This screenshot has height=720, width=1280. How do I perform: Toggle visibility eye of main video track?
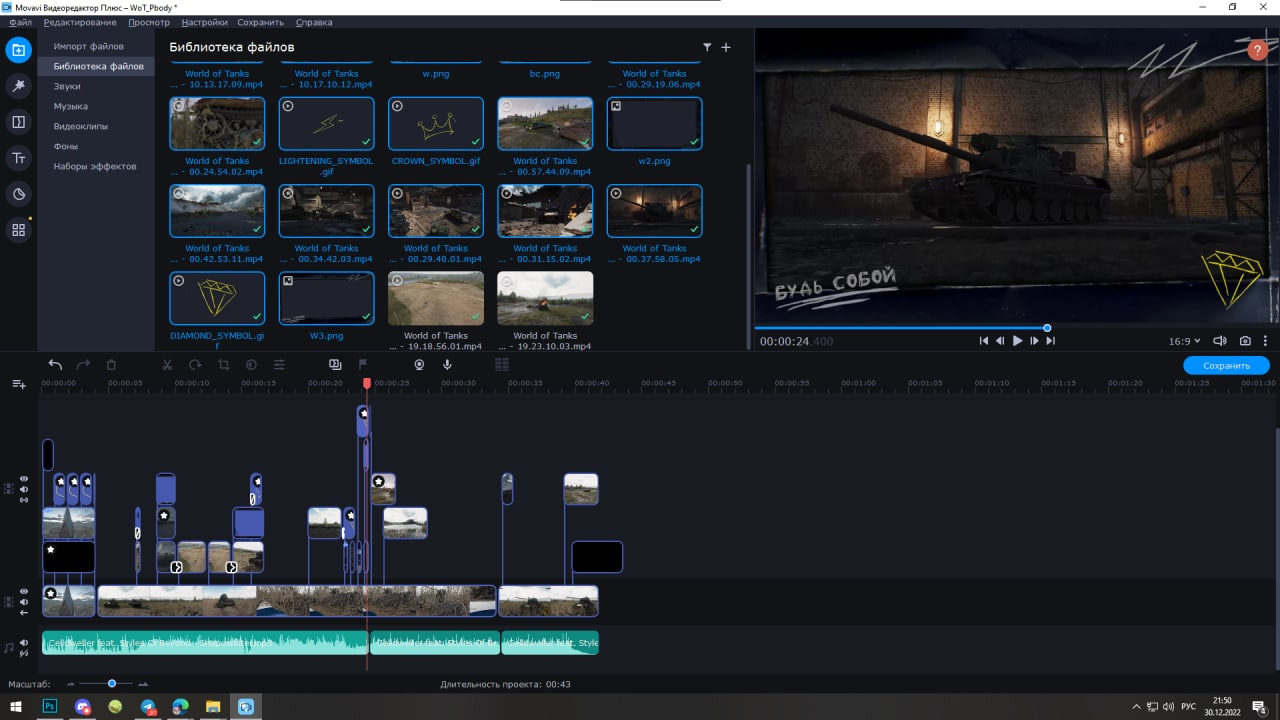(x=24, y=591)
